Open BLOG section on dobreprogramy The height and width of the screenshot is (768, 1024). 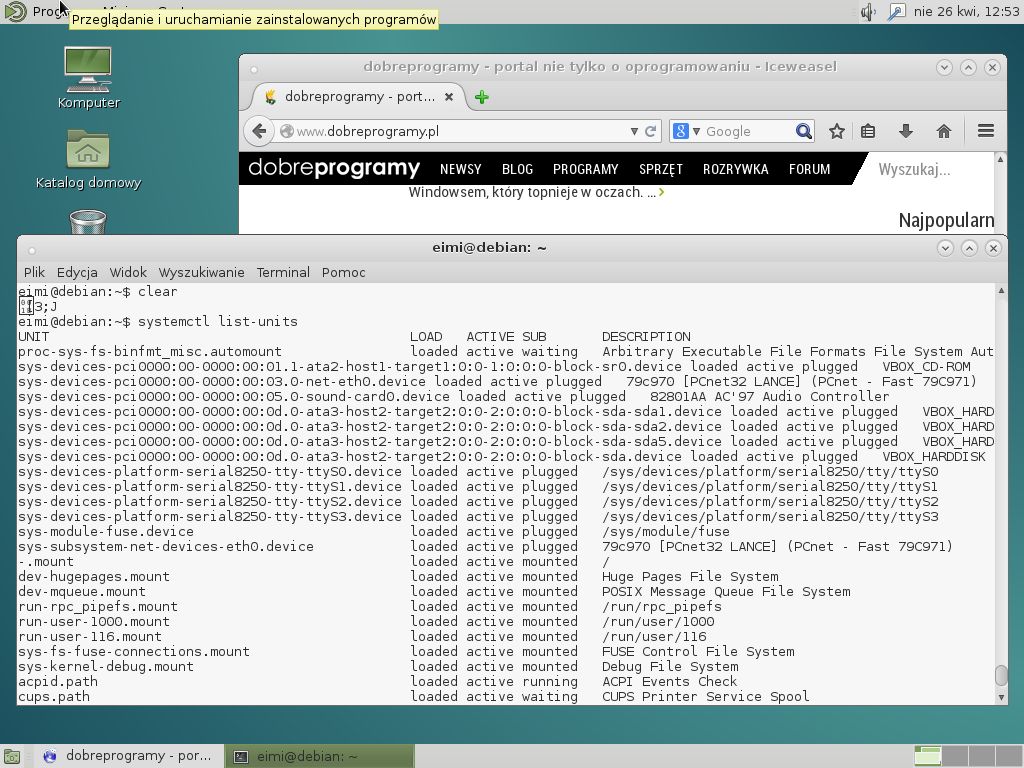pyautogui.click(x=517, y=169)
